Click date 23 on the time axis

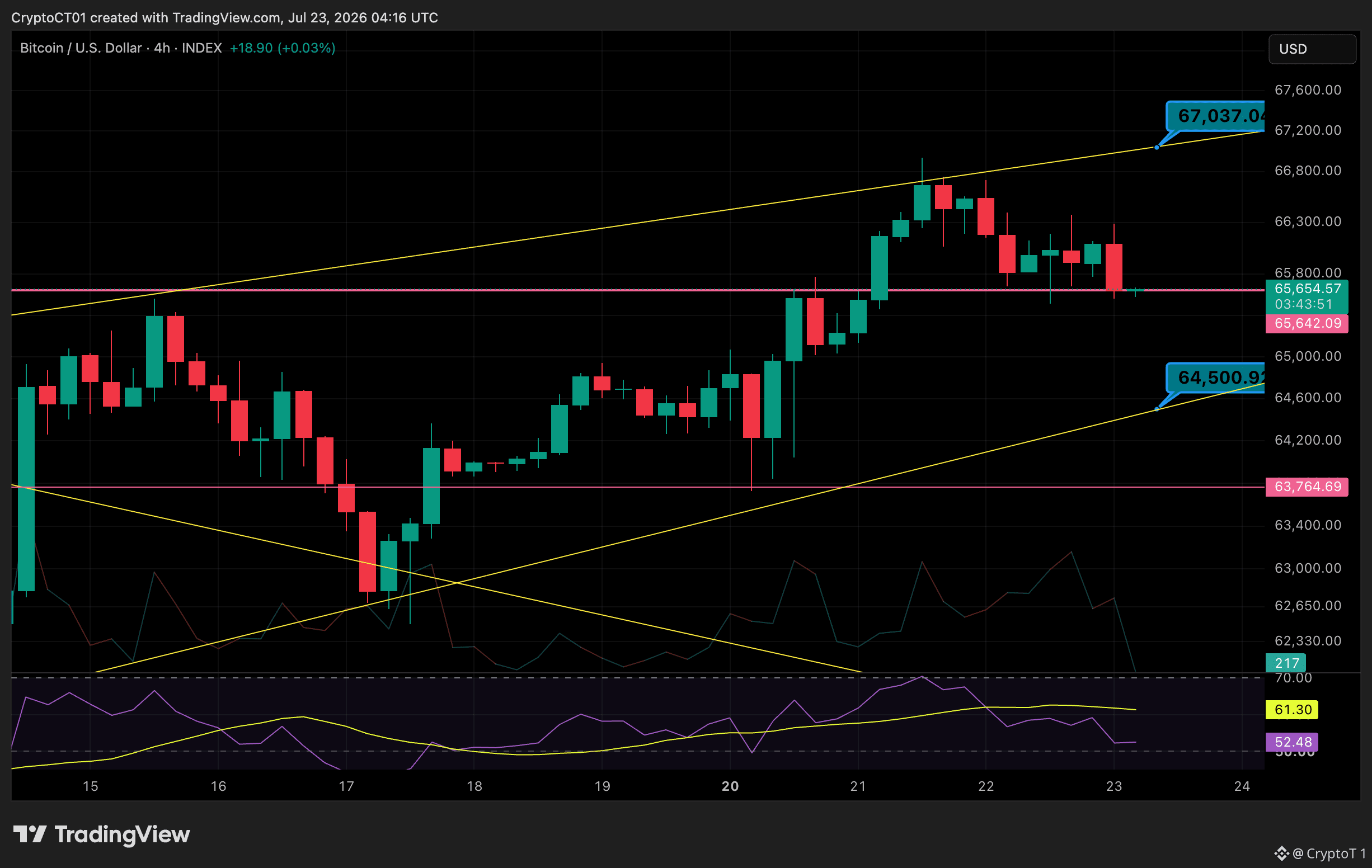(x=1114, y=786)
